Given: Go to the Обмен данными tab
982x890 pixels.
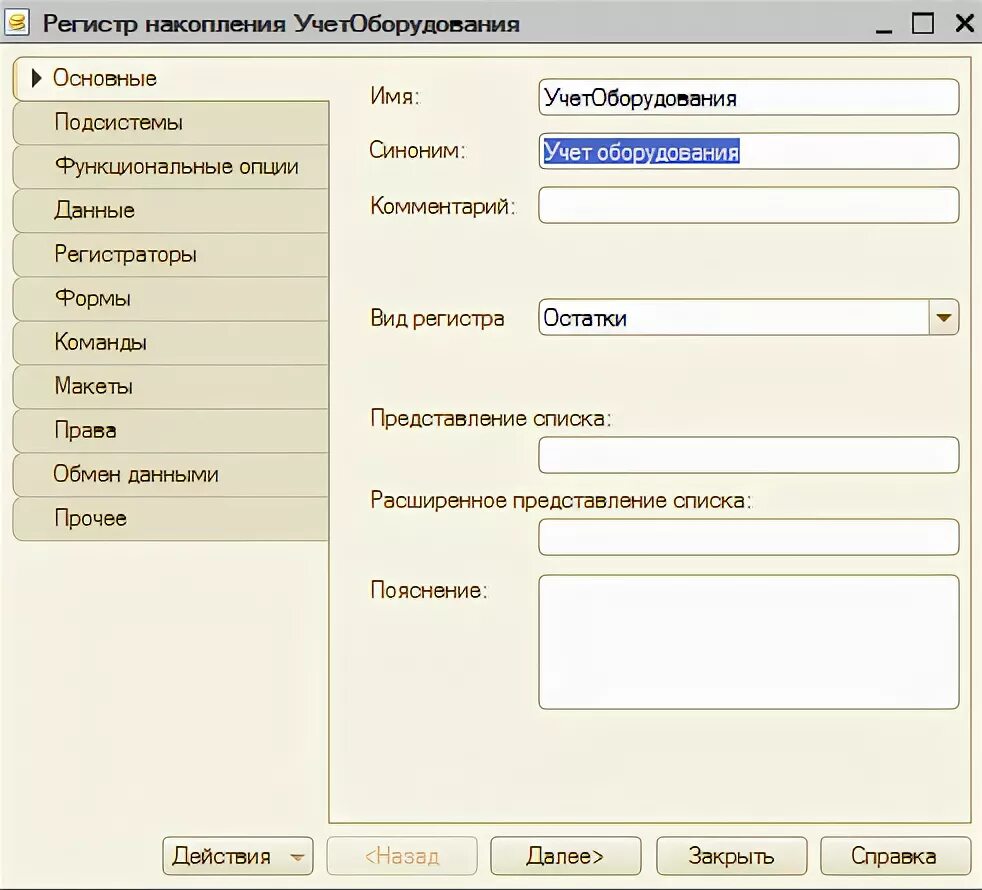Looking at the screenshot, I should pos(171,475).
